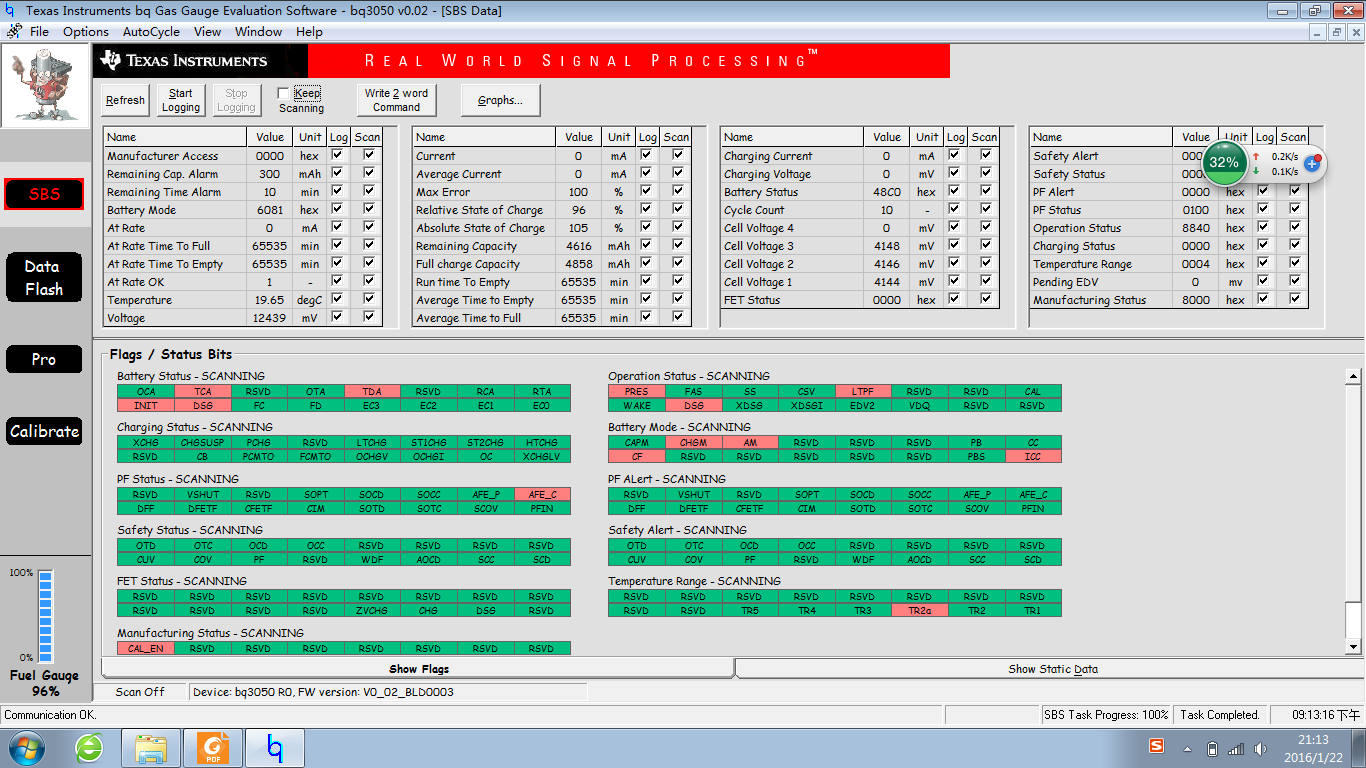1366x768 pixels.
Task: Open the AutoCycle menu
Action: pos(151,32)
